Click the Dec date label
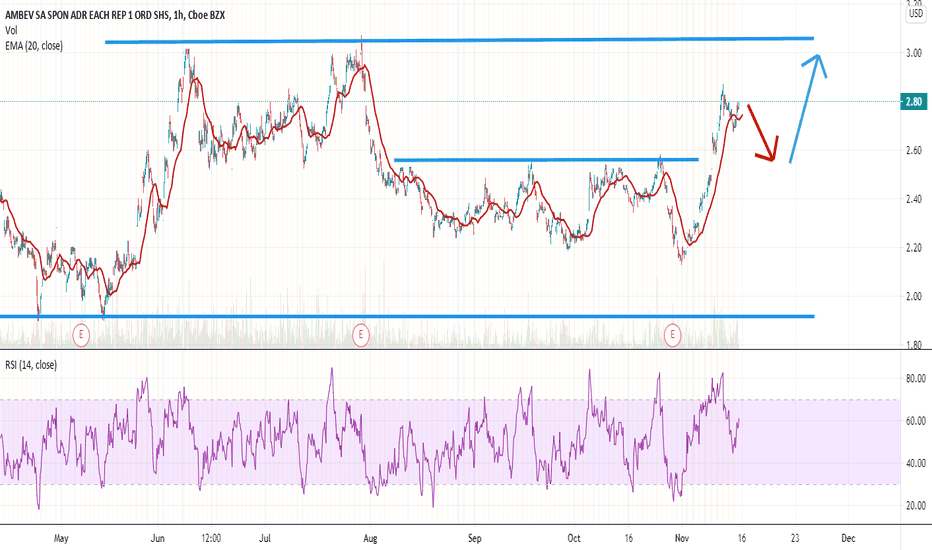932x550 pixels. click(x=848, y=539)
